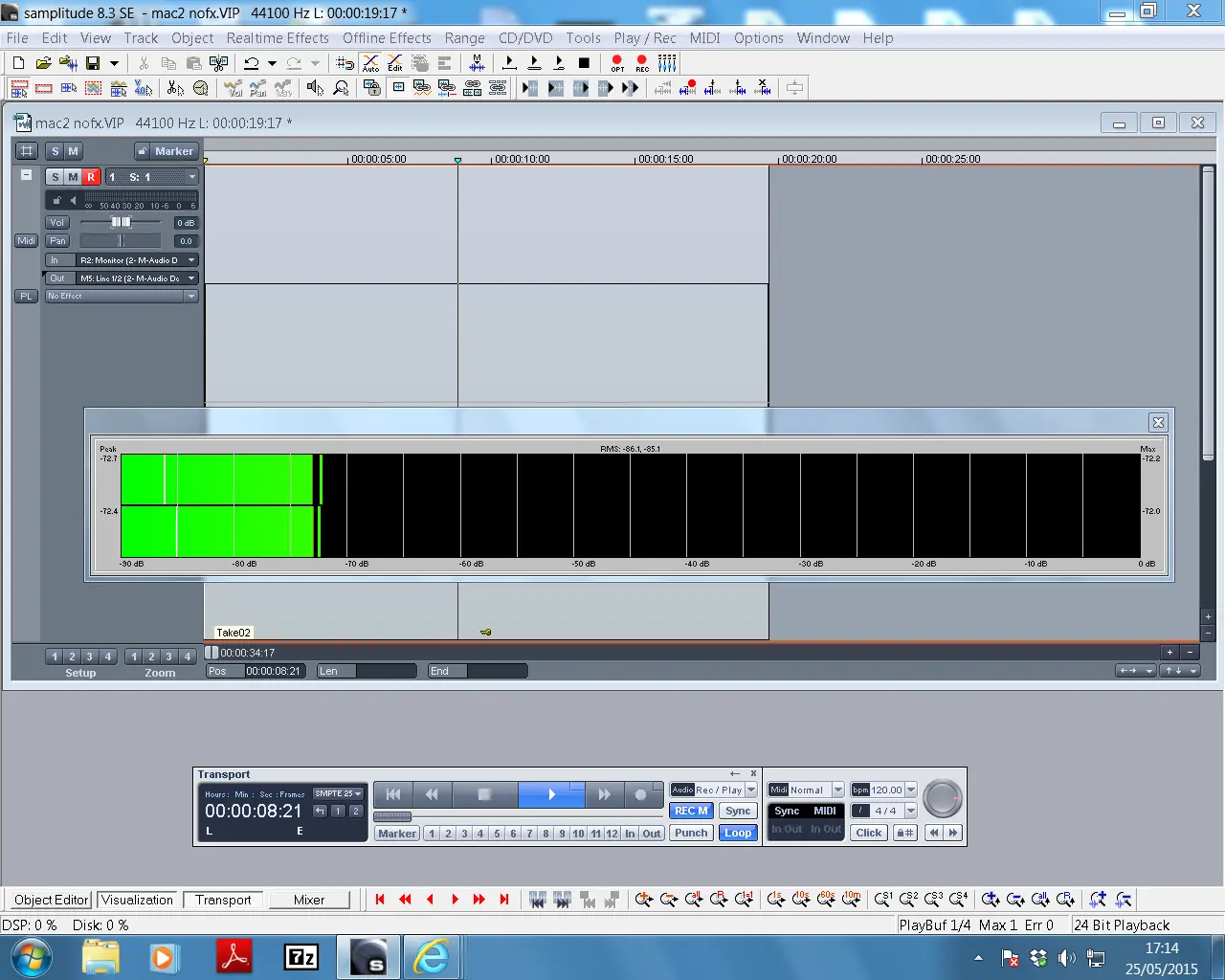Viewport: 1225px width, 980px height.
Task: Click the New project icon in toolbar
Action: (18, 63)
